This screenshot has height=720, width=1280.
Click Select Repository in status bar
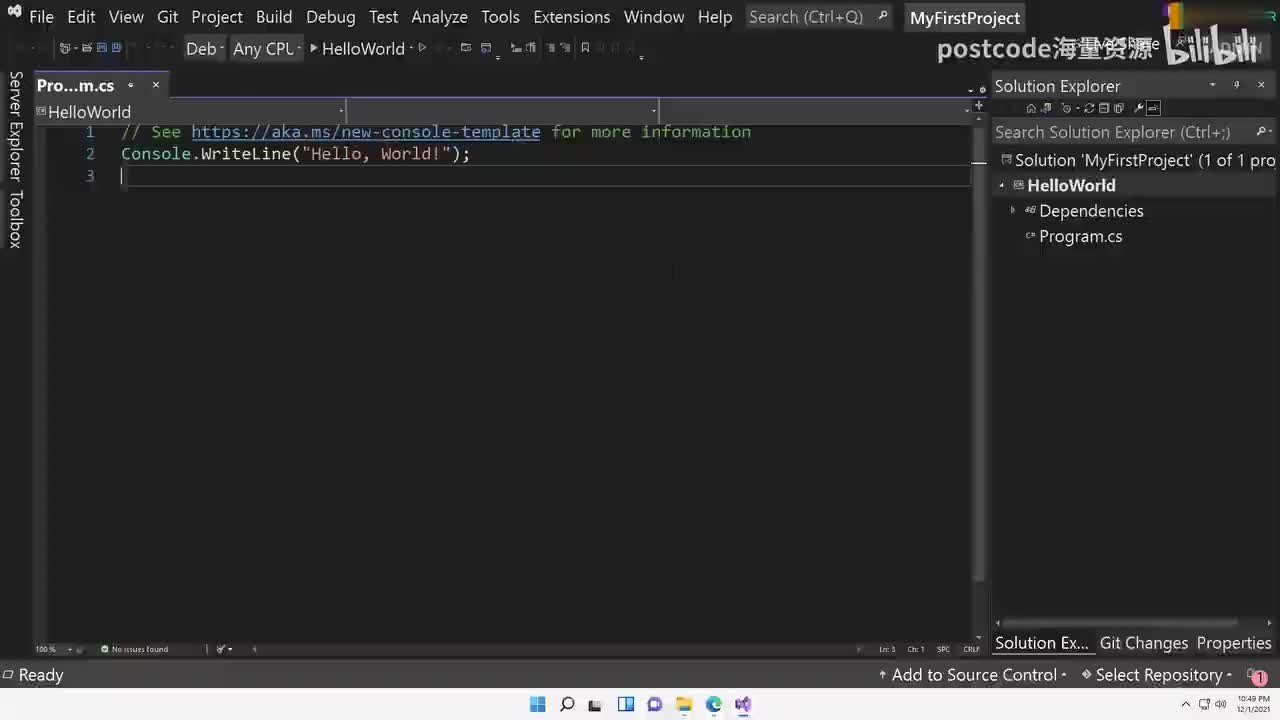[1157, 675]
